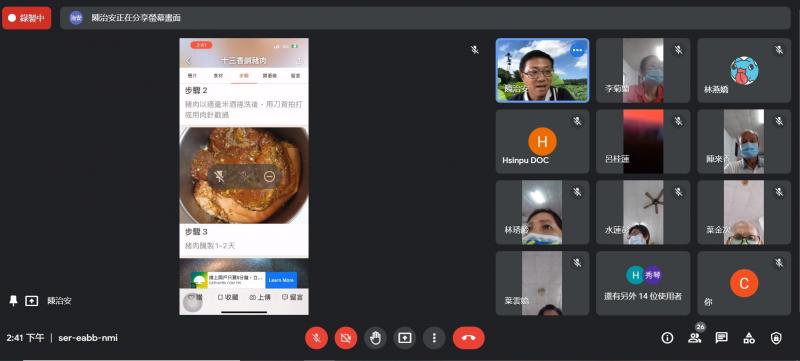
Task: Click the presentation icon beside 陳治安 label
Action: (x=32, y=301)
